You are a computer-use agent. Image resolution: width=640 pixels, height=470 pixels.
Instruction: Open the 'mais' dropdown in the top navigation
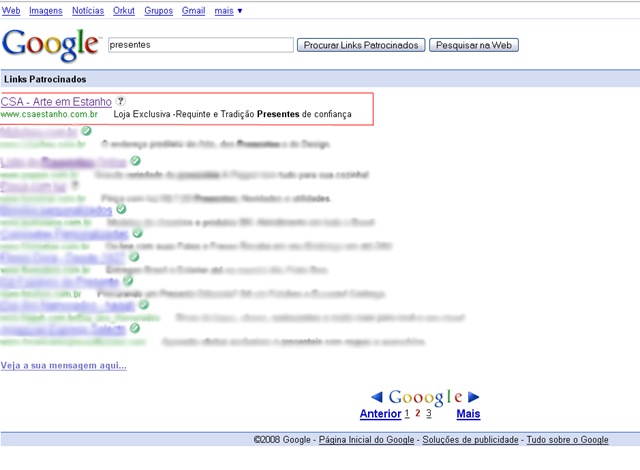click(228, 11)
